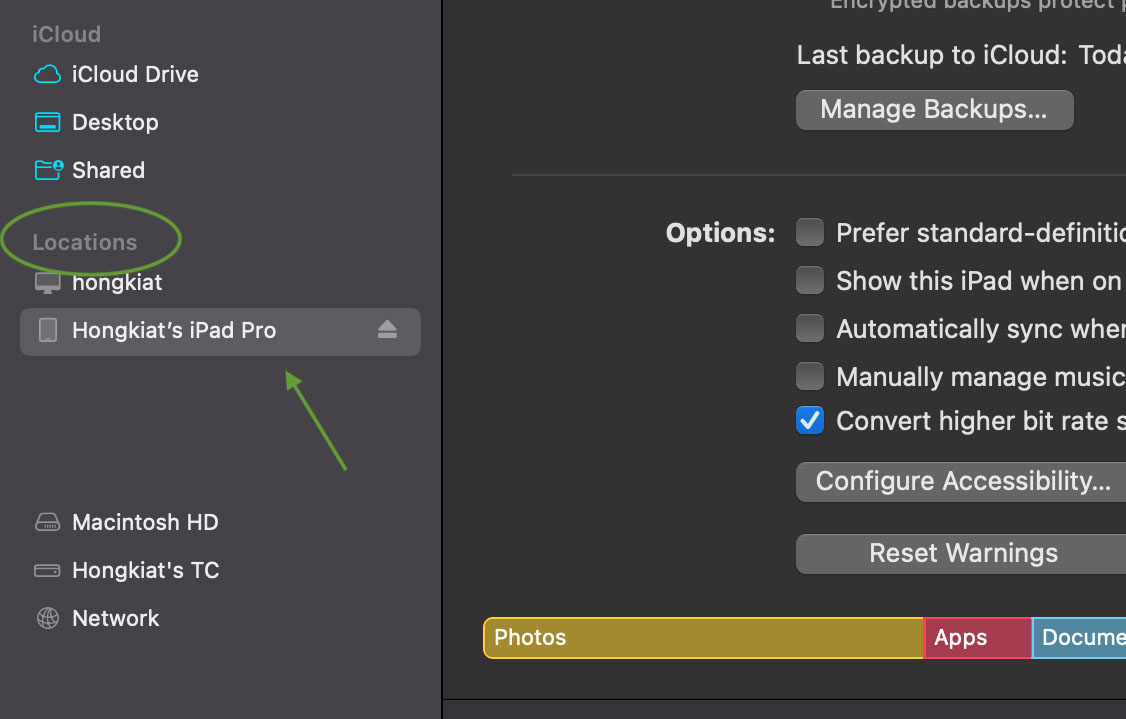Click the Hongkiat's TC disk icon
This screenshot has width=1126, height=719.
click(47, 570)
